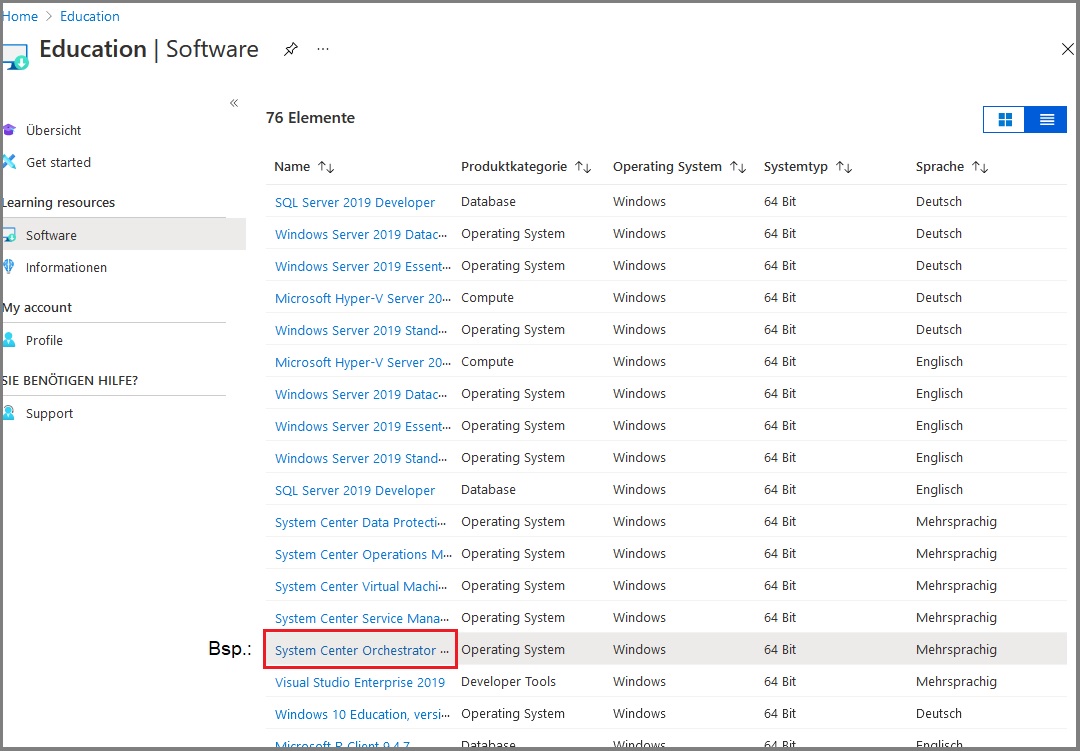The height and width of the screenshot is (751, 1080).
Task: Click the Übersicht graduation cap icon
Action: [9, 130]
